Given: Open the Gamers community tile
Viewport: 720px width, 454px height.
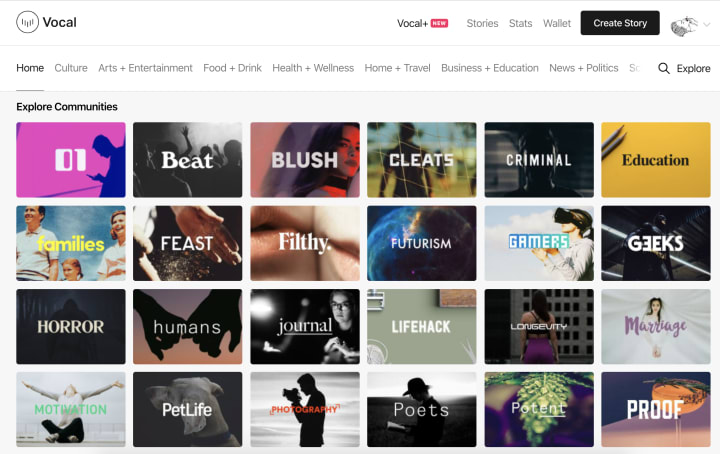Looking at the screenshot, I should coord(539,243).
